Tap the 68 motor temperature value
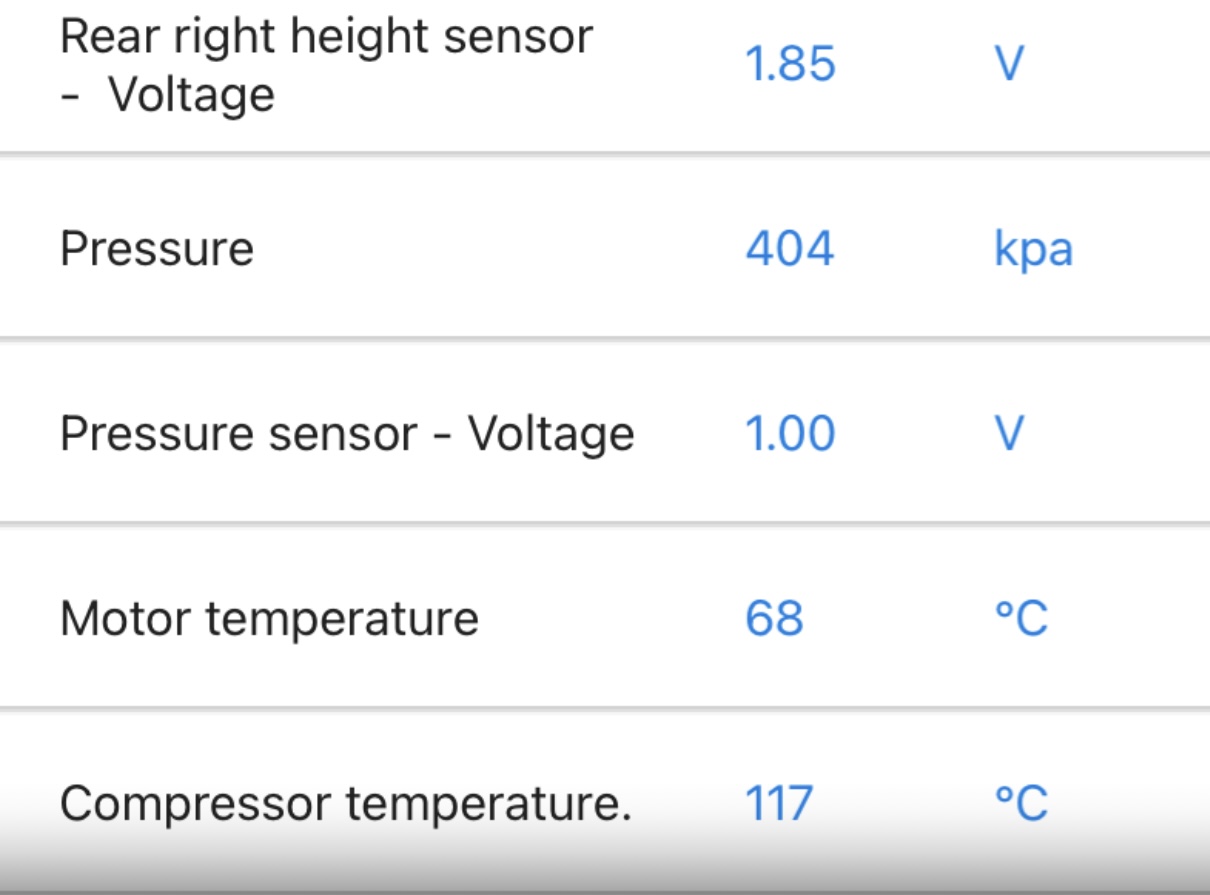The image size is (1210, 895). (x=775, y=618)
